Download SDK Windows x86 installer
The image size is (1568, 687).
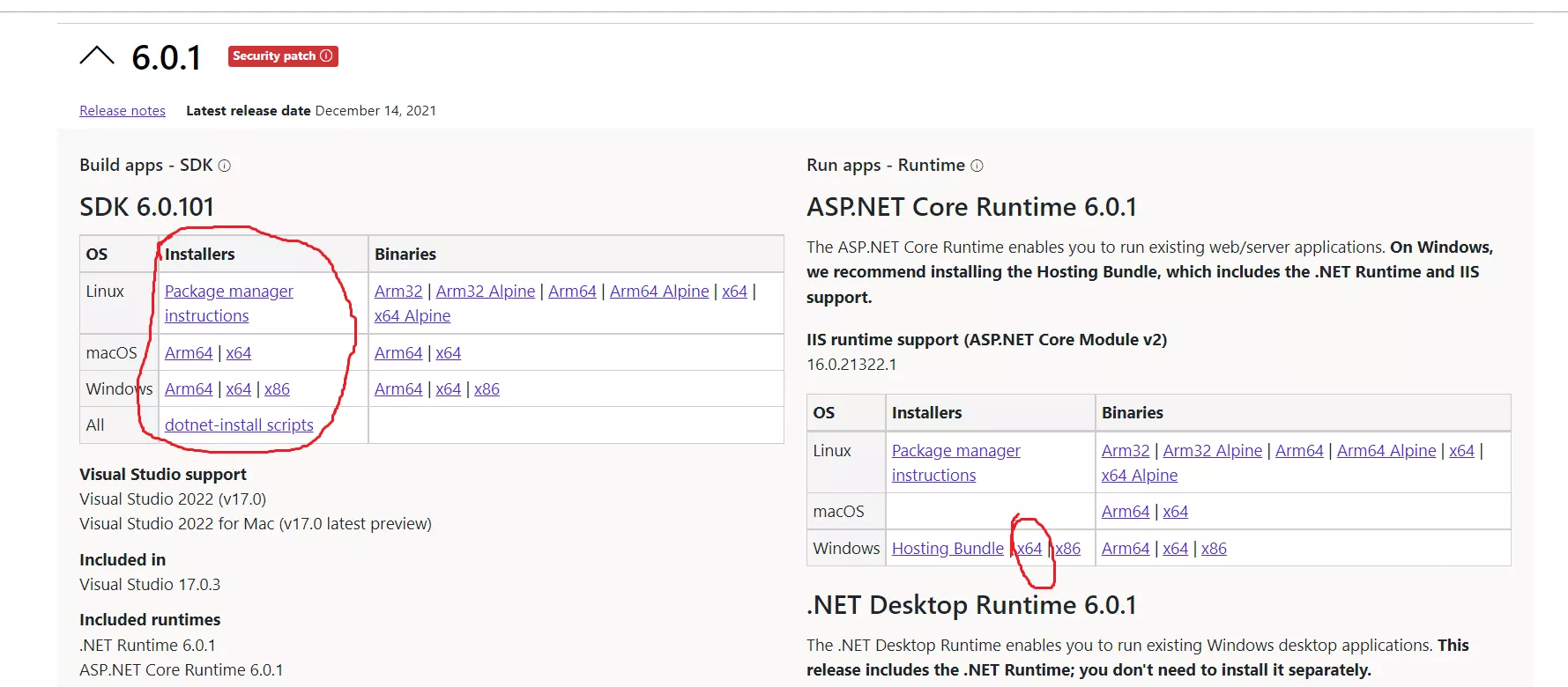[x=277, y=388]
